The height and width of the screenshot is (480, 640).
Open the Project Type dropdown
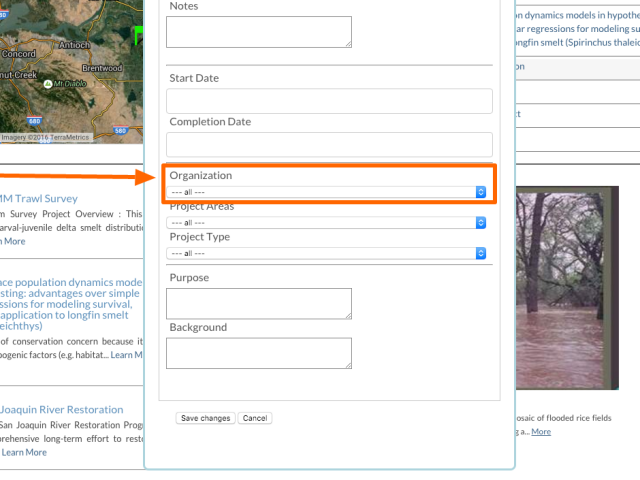tap(327, 254)
